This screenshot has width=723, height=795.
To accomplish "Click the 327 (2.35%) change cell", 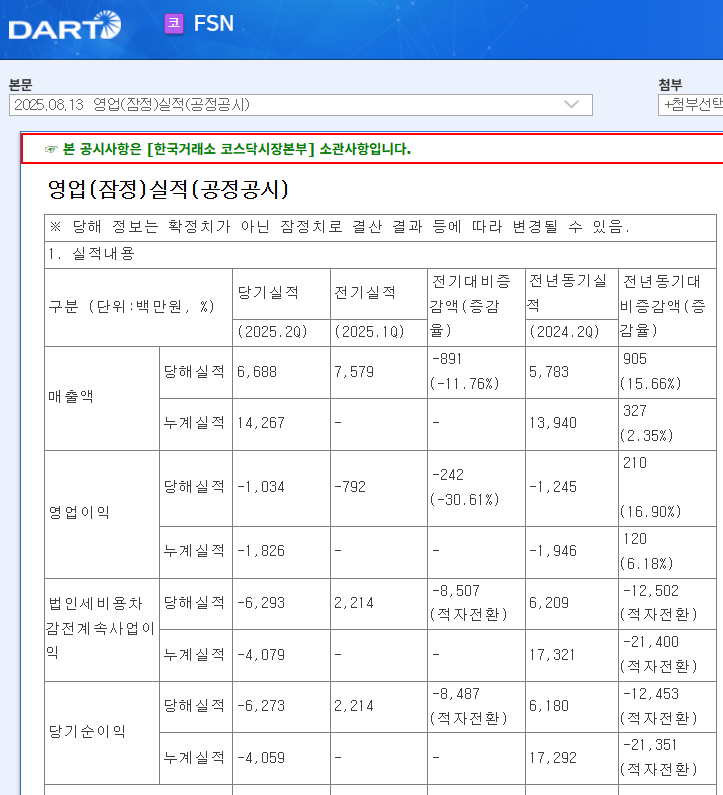I will (667, 424).
